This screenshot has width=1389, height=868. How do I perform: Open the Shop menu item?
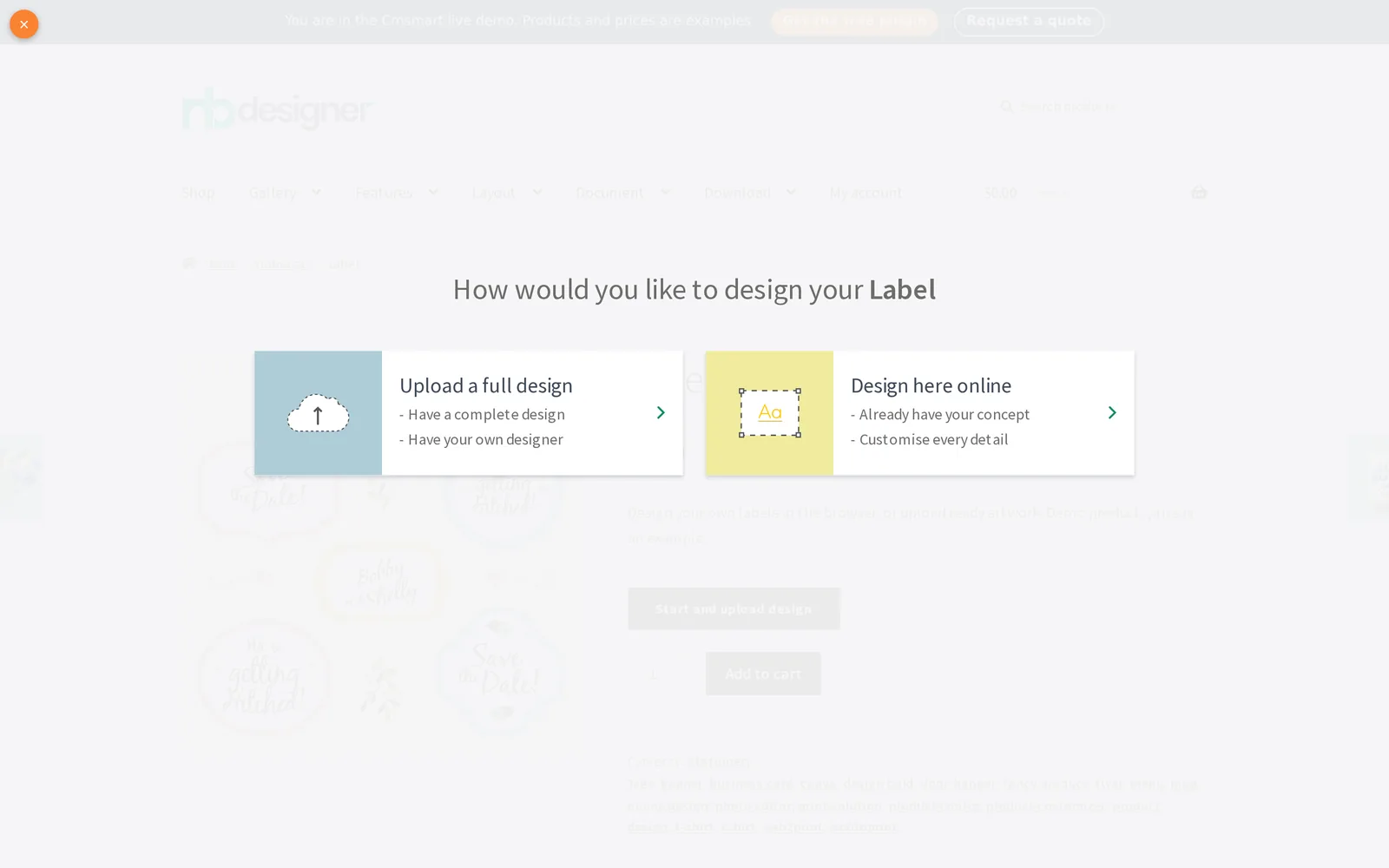(x=198, y=193)
